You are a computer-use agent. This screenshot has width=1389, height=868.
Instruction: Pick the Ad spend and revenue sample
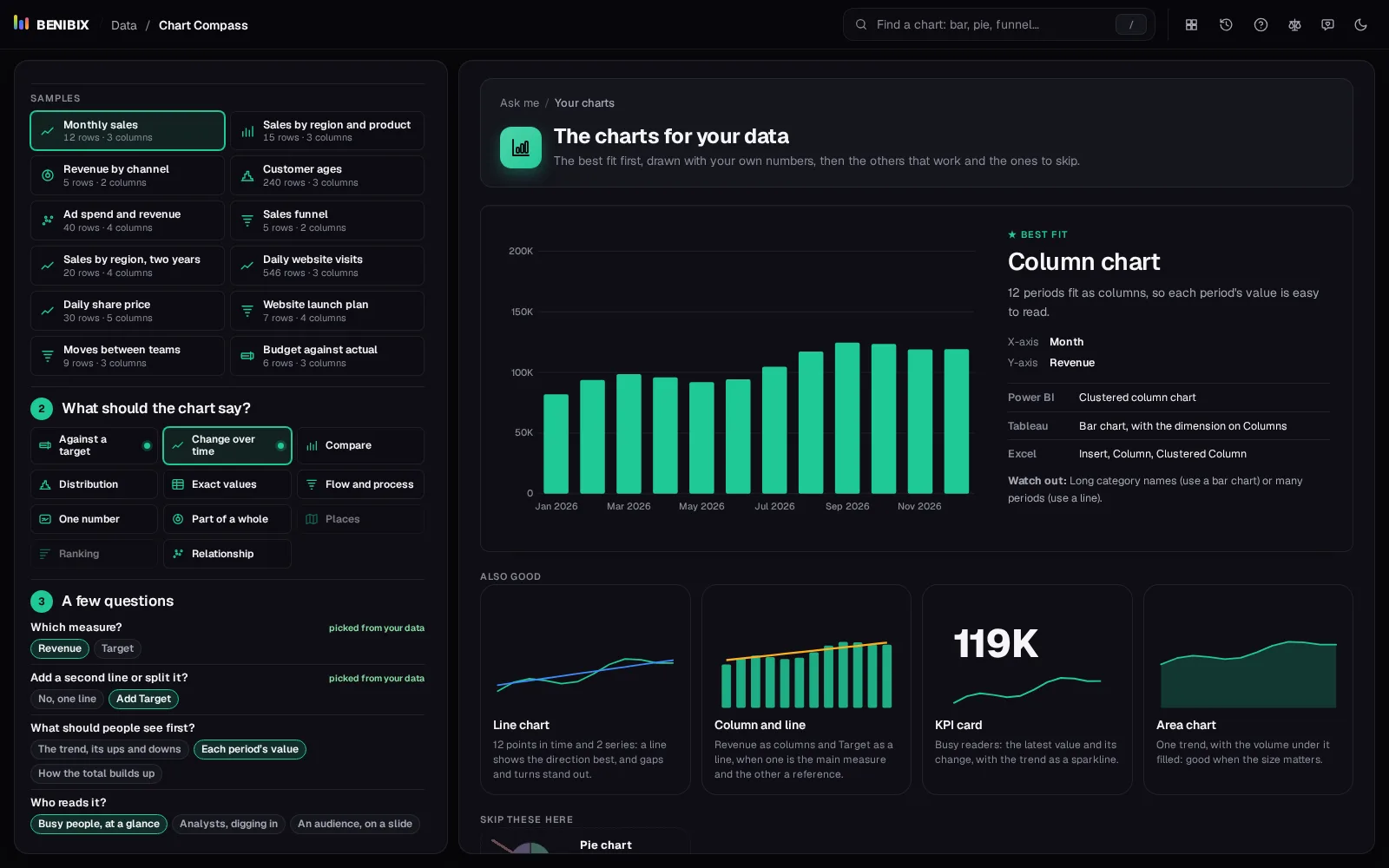click(128, 220)
